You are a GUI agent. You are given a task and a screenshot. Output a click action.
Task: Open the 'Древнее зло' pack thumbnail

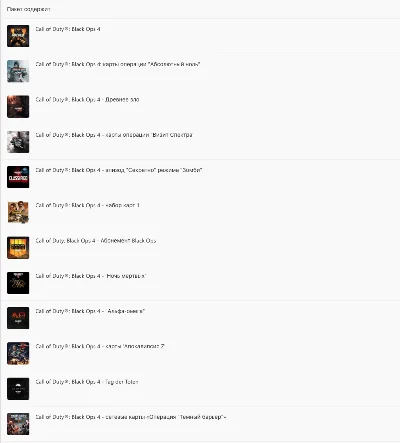point(18,106)
